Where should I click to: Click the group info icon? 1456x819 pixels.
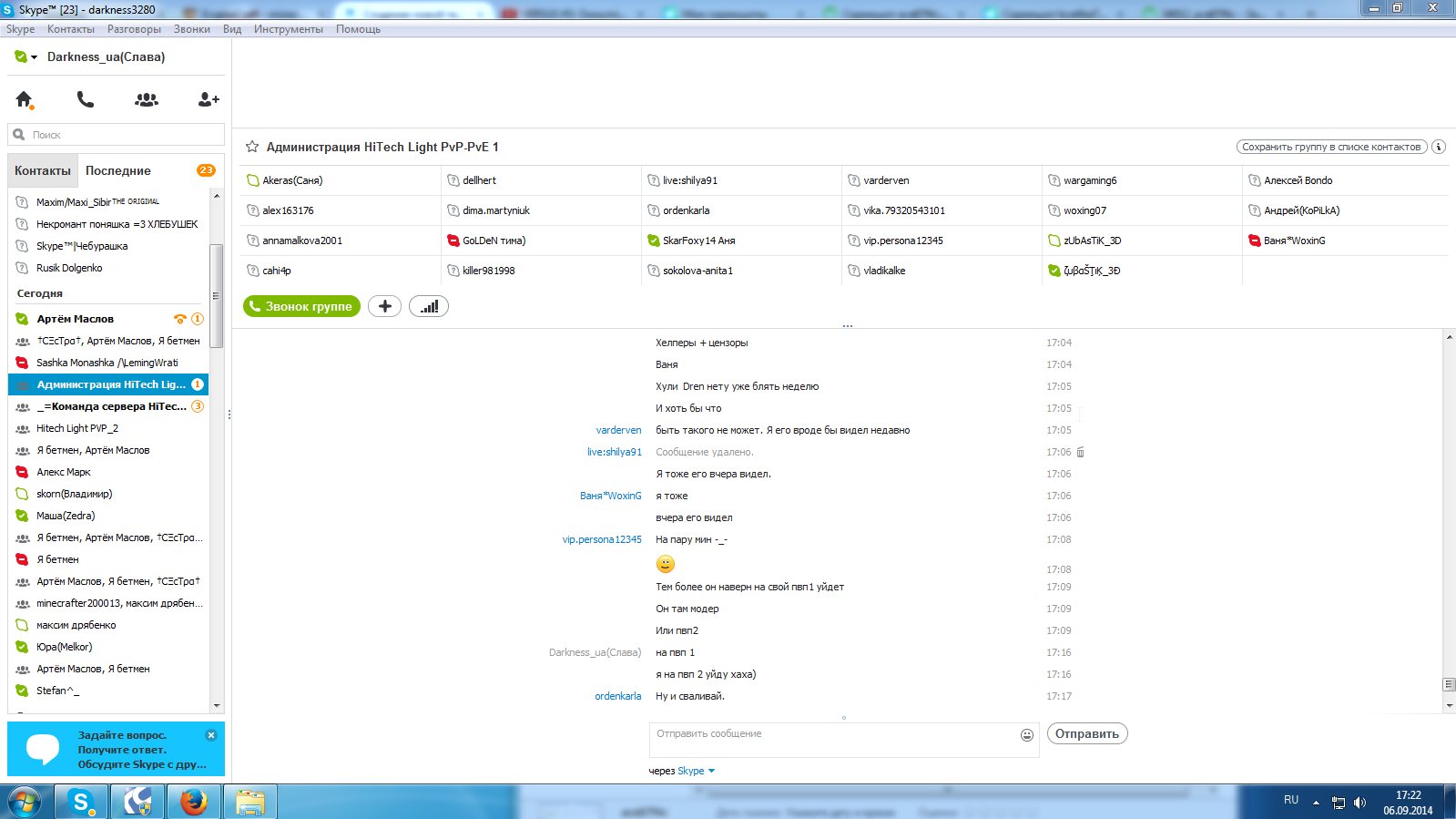pos(1439,147)
